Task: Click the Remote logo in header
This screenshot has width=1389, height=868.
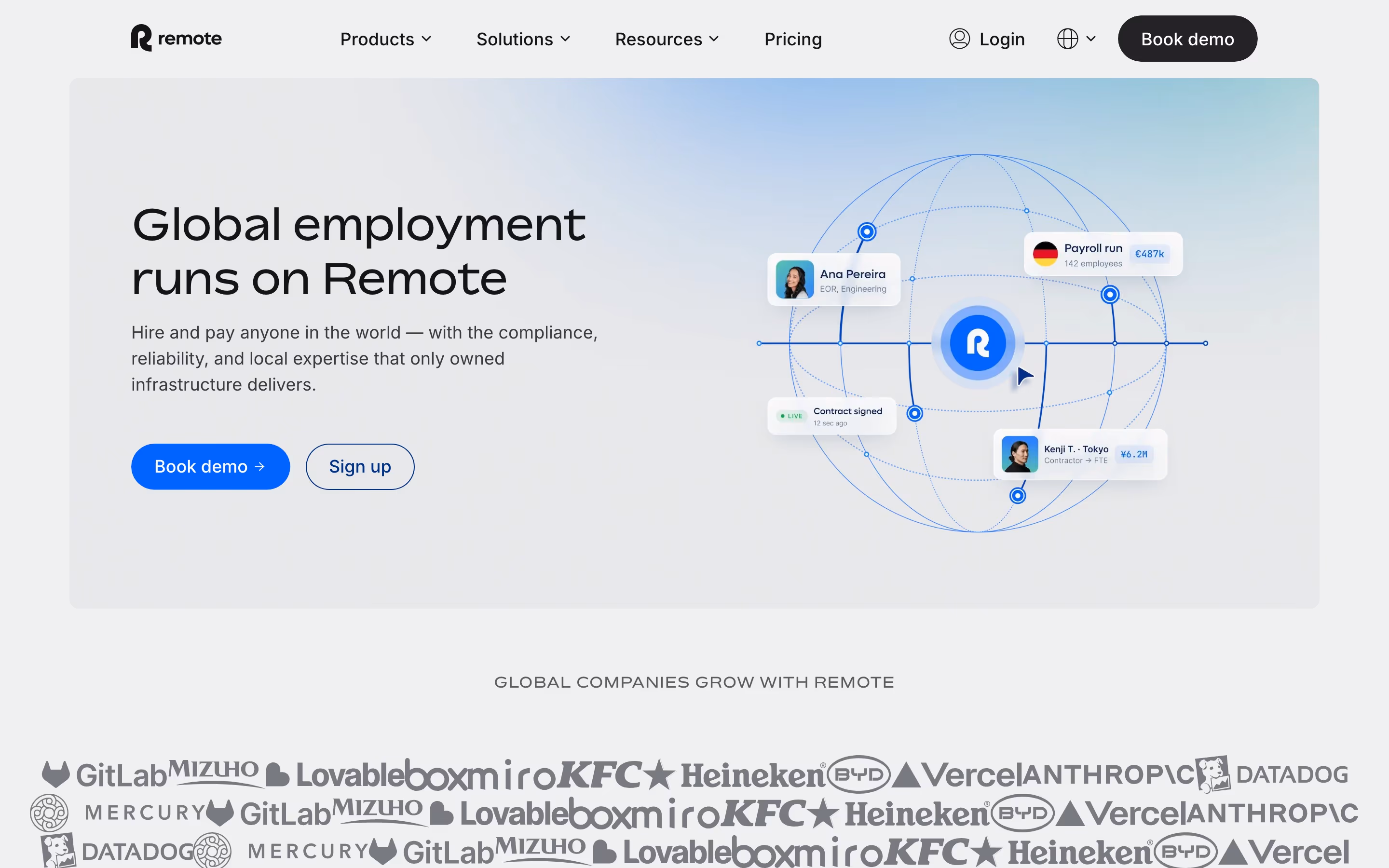Action: [x=176, y=39]
